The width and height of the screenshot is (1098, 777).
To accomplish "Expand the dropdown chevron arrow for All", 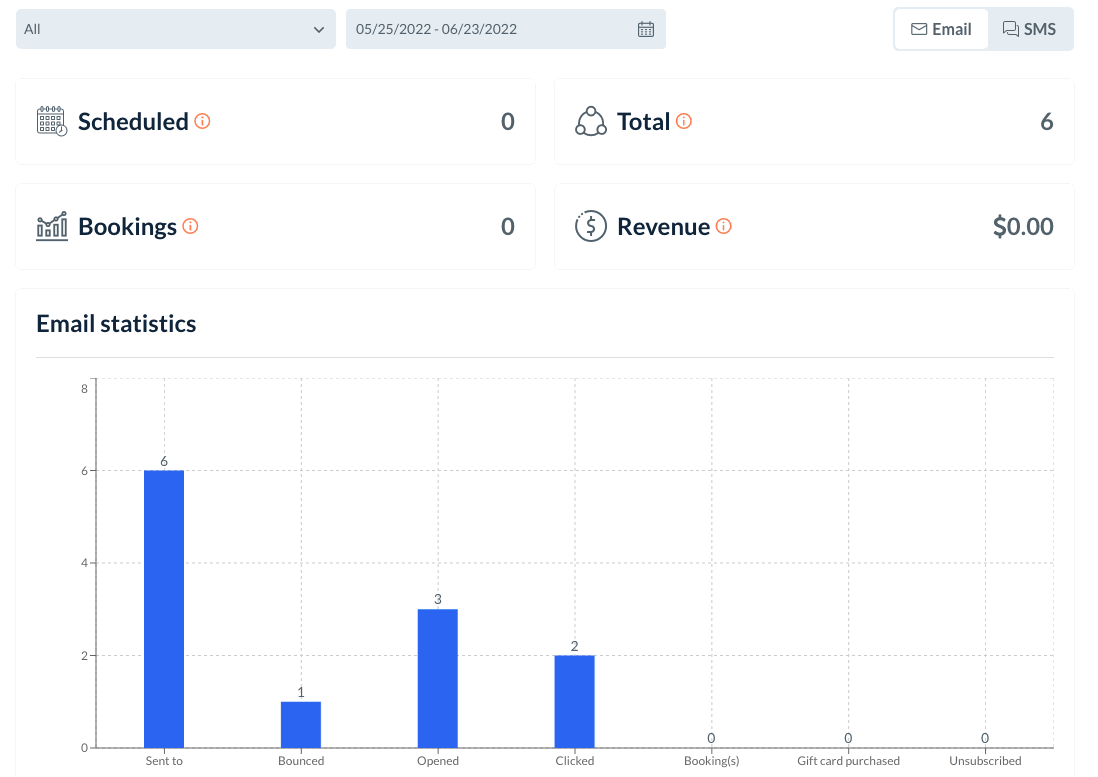I will coord(319,30).
